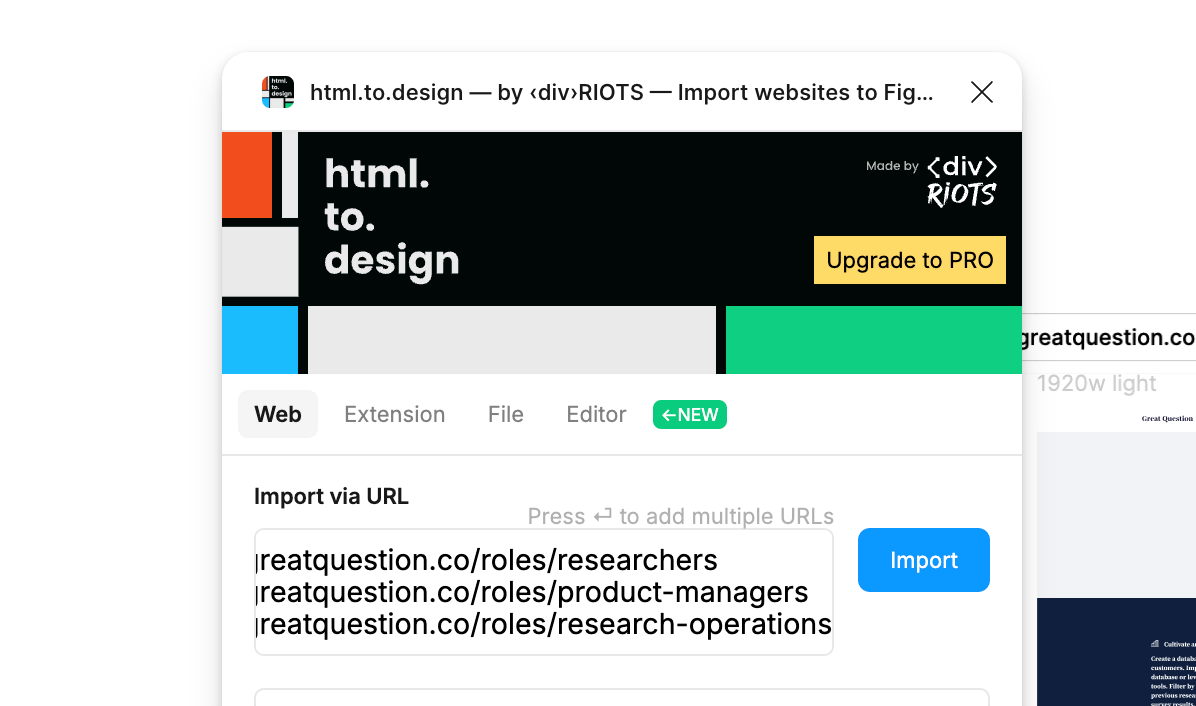Click the greatquestion.co page label on canvas

(1108, 337)
